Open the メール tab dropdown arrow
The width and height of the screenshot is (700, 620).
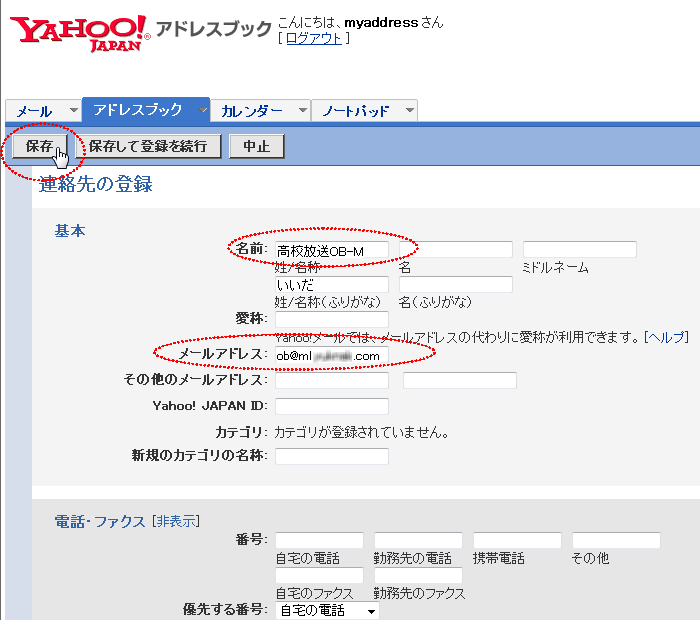(x=73, y=111)
